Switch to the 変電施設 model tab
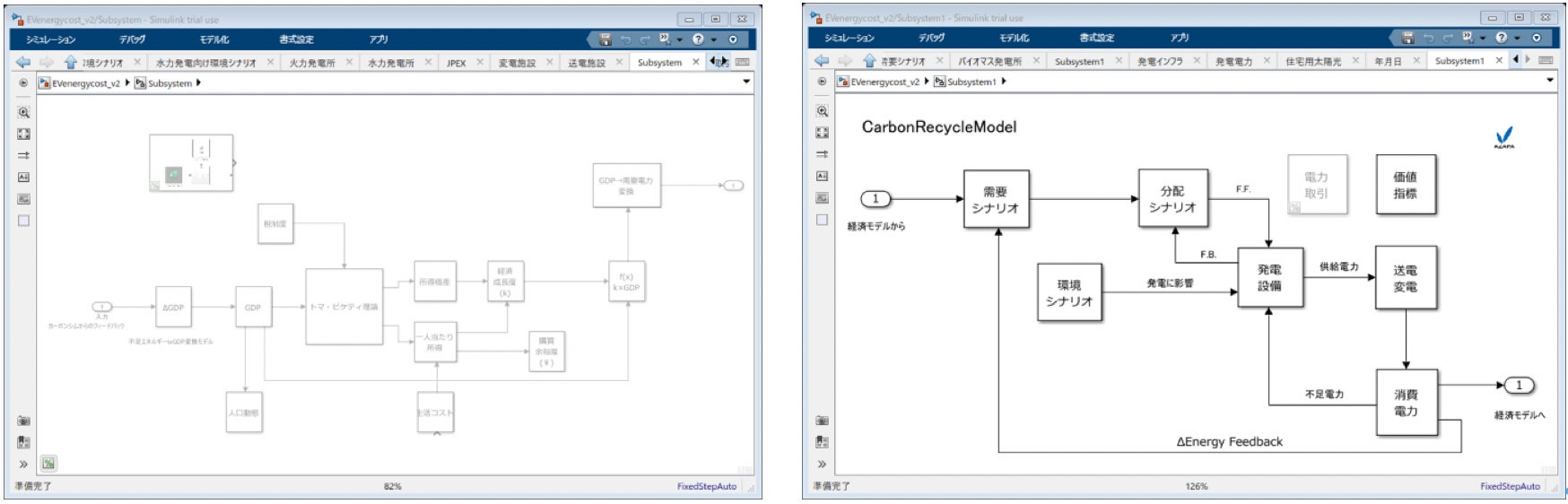Screen dimensions: 1568x504 pyautogui.click(x=517, y=63)
